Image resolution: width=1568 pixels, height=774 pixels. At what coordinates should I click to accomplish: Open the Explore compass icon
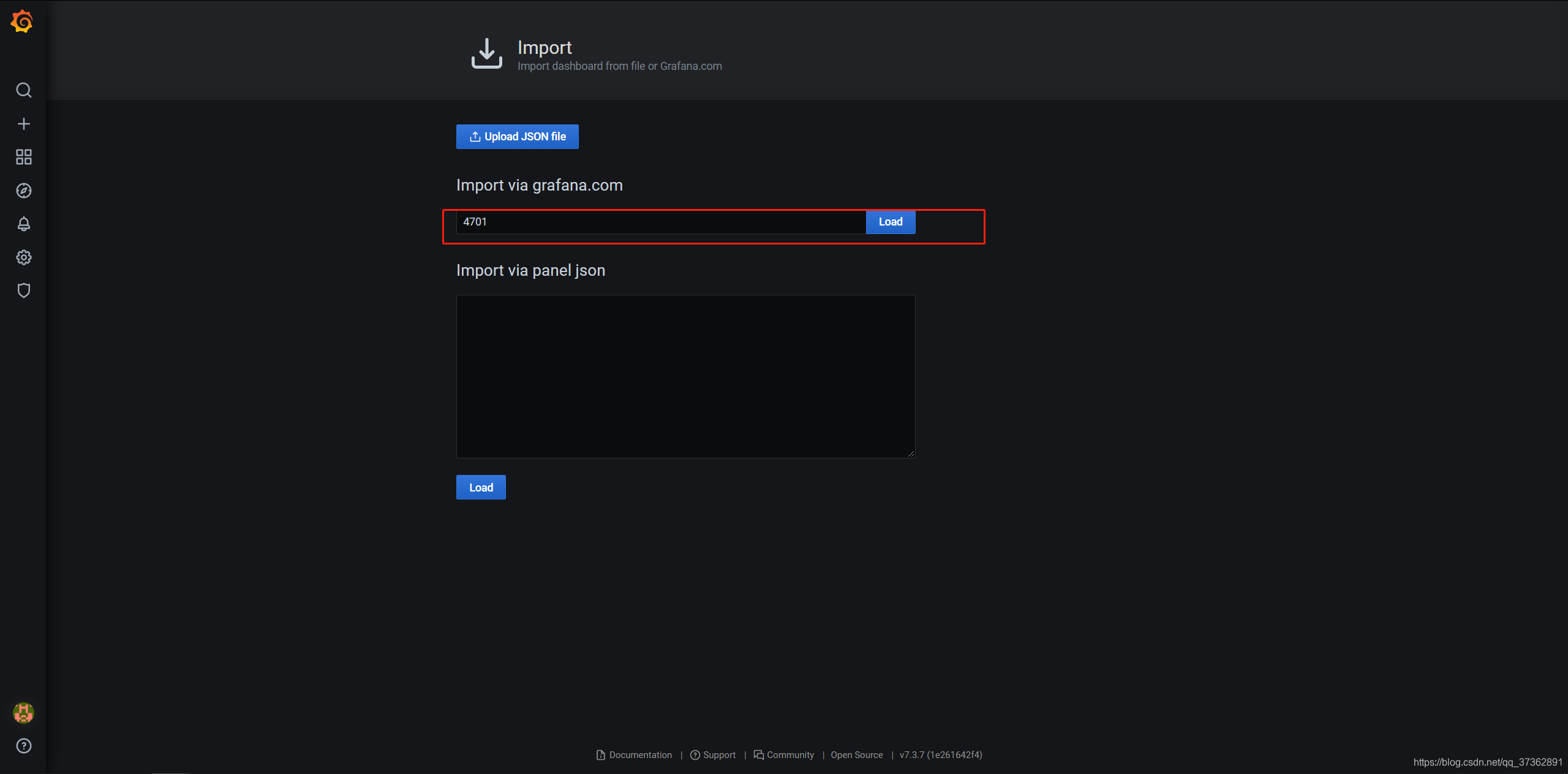(23, 191)
